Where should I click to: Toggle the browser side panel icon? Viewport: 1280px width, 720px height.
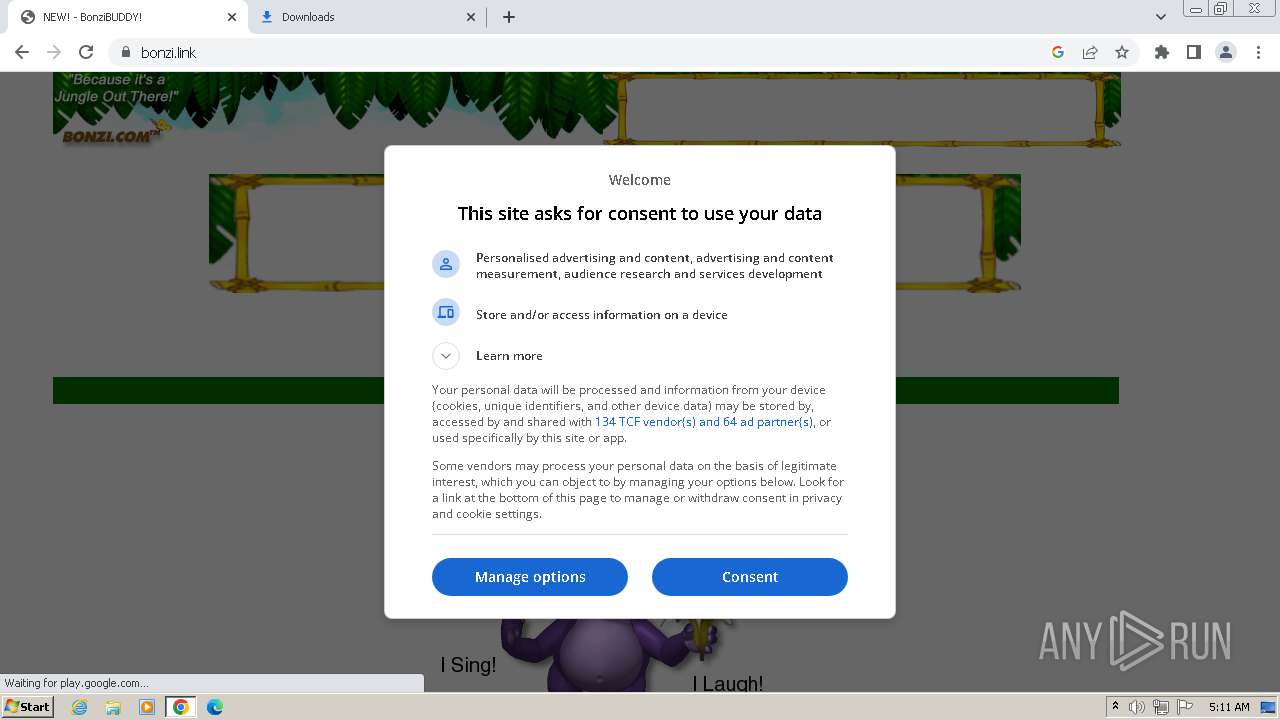pyautogui.click(x=1194, y=52)
